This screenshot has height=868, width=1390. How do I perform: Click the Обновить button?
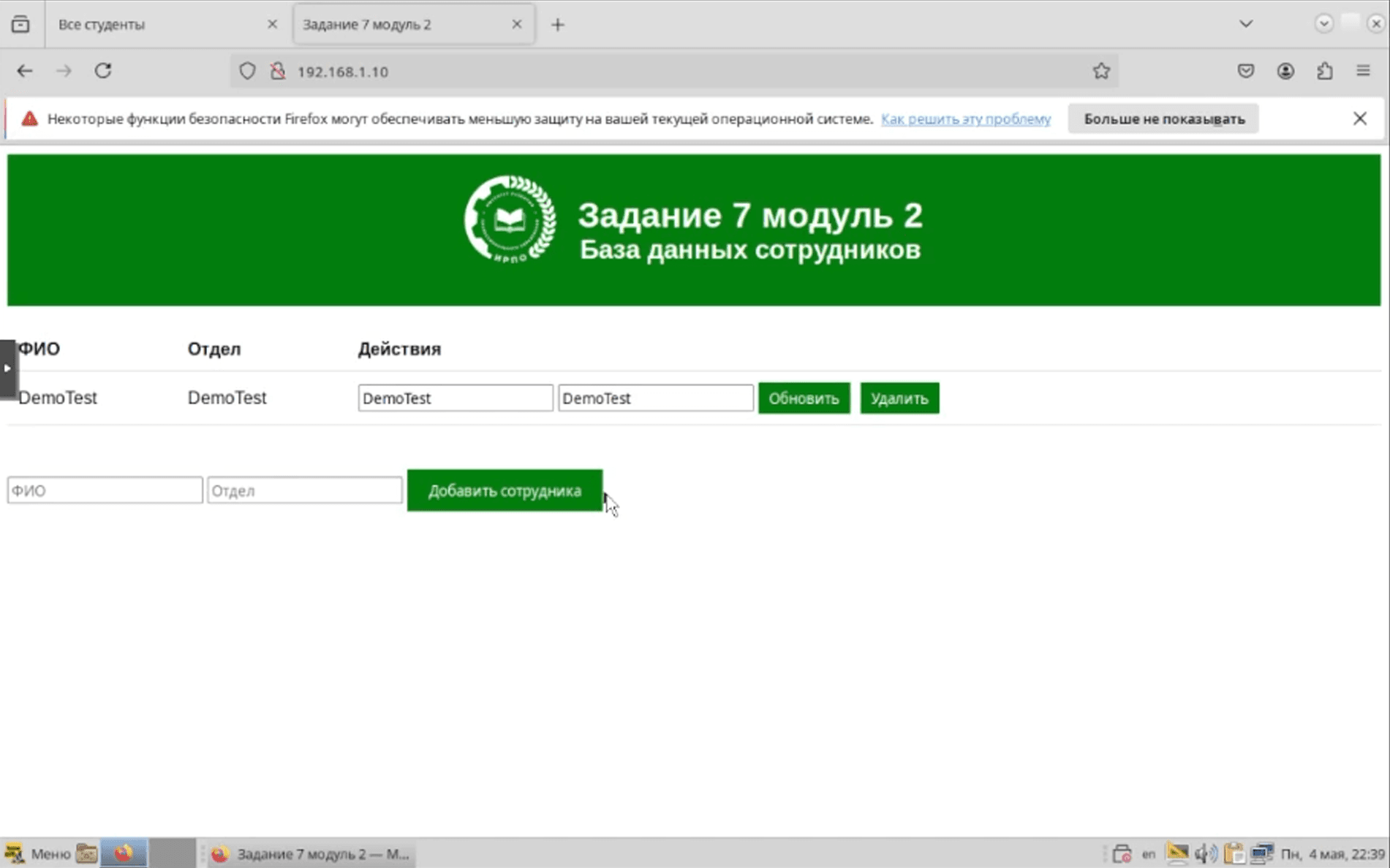[804, 398]
